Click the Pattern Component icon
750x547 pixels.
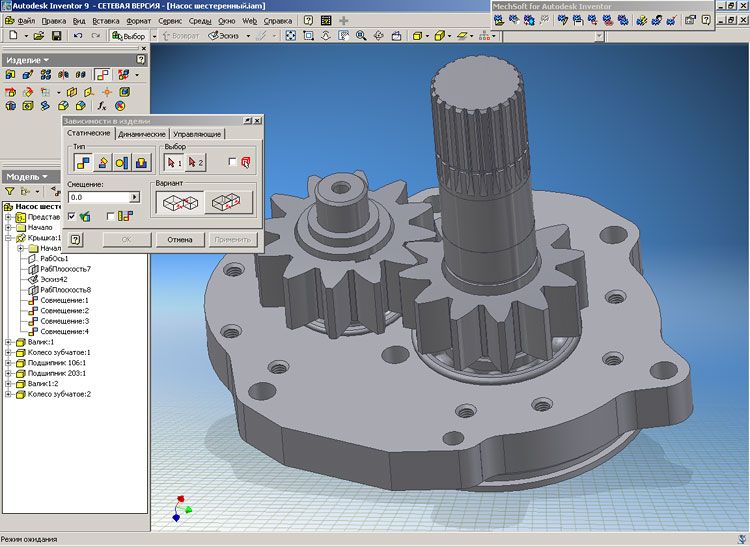(45, 75)
